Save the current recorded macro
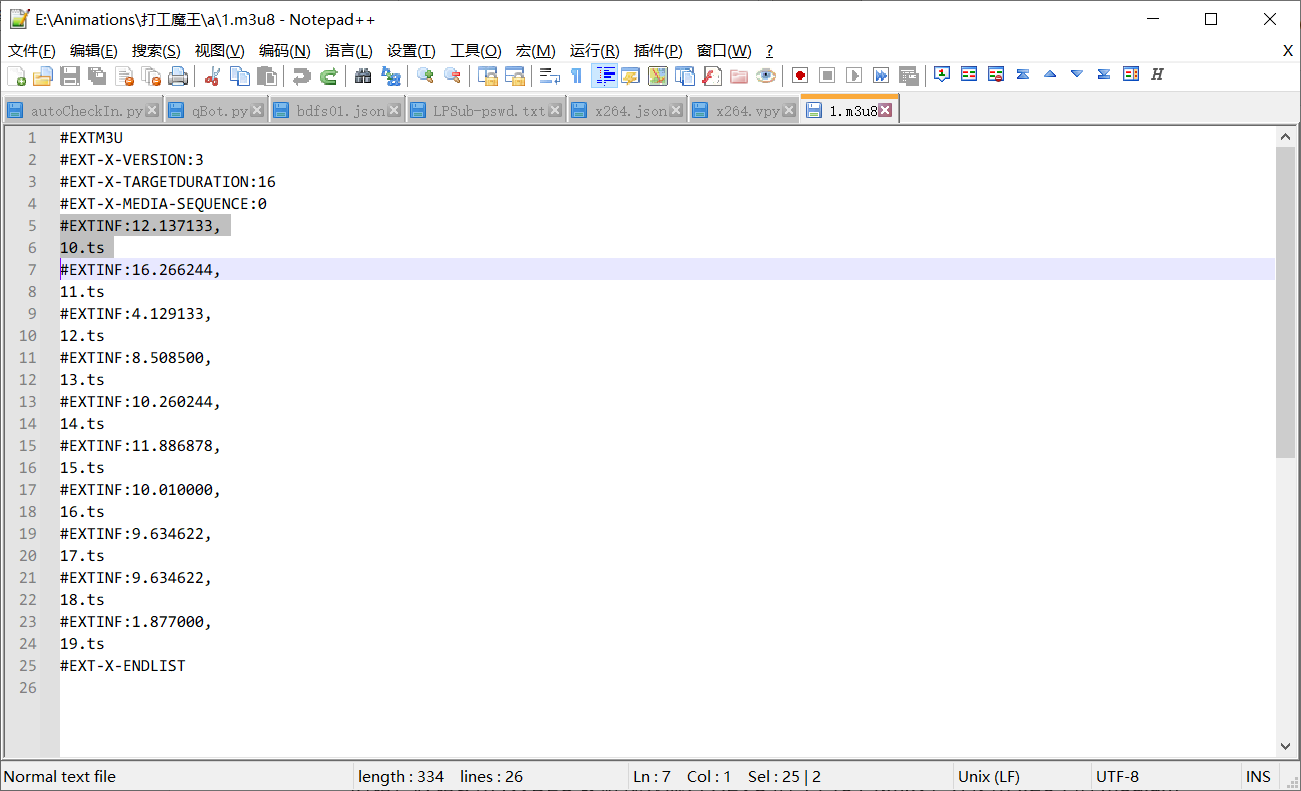This screenshot has width=1301, height=791. click(x=908, y=75)
